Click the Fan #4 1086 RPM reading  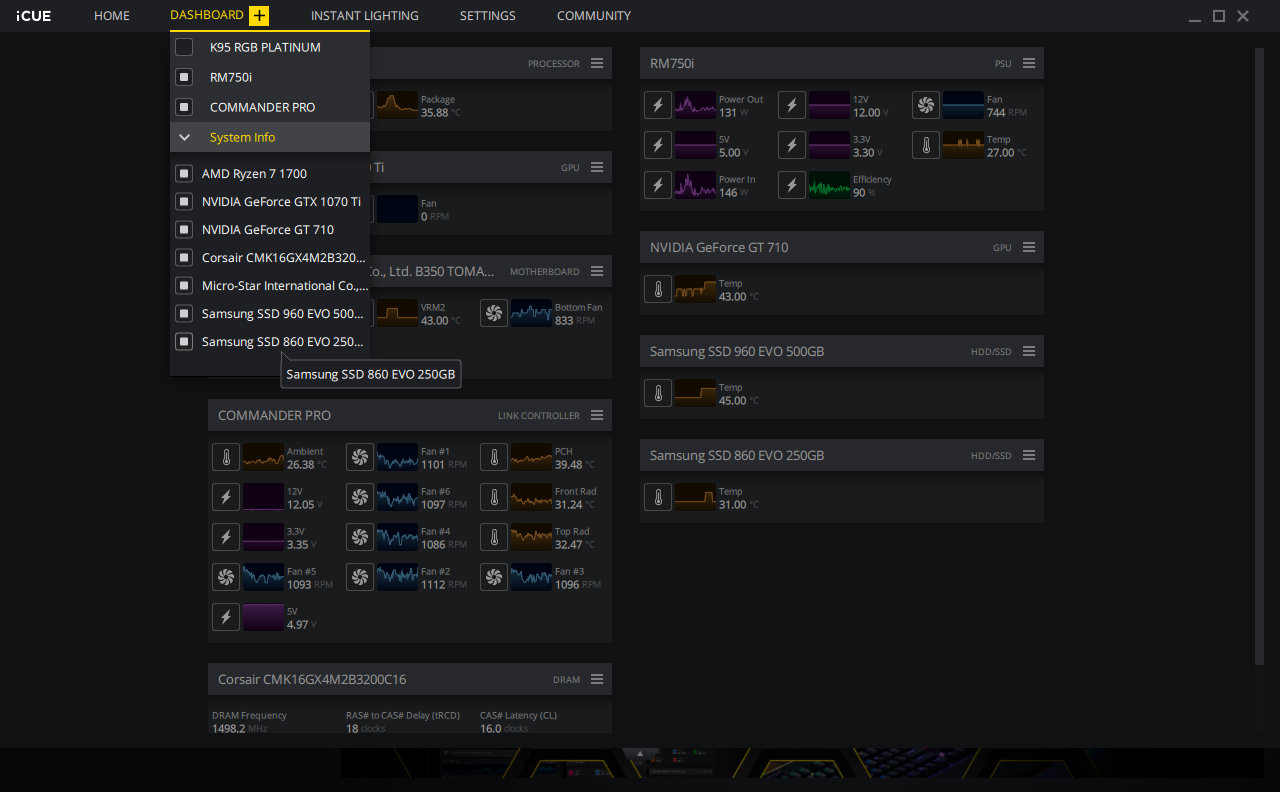pyautogui.click(x=444, y=544)
